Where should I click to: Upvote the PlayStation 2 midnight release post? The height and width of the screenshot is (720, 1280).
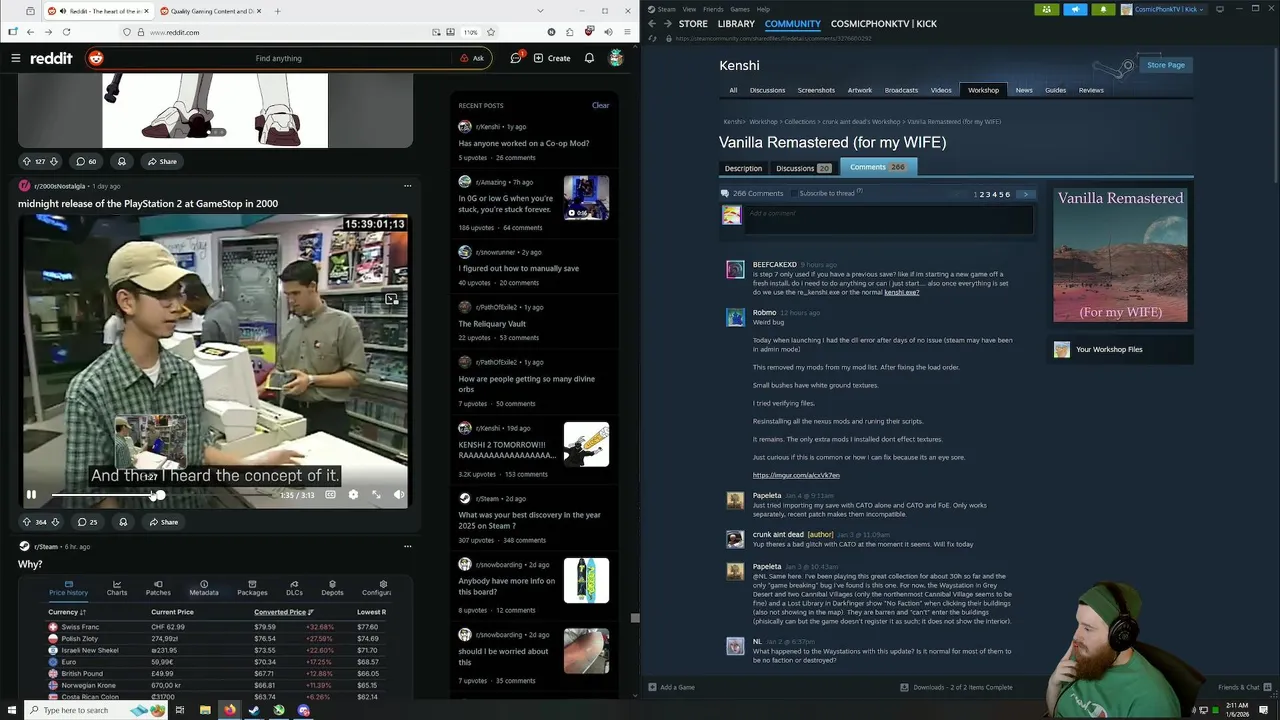click(x=27, y=522)
